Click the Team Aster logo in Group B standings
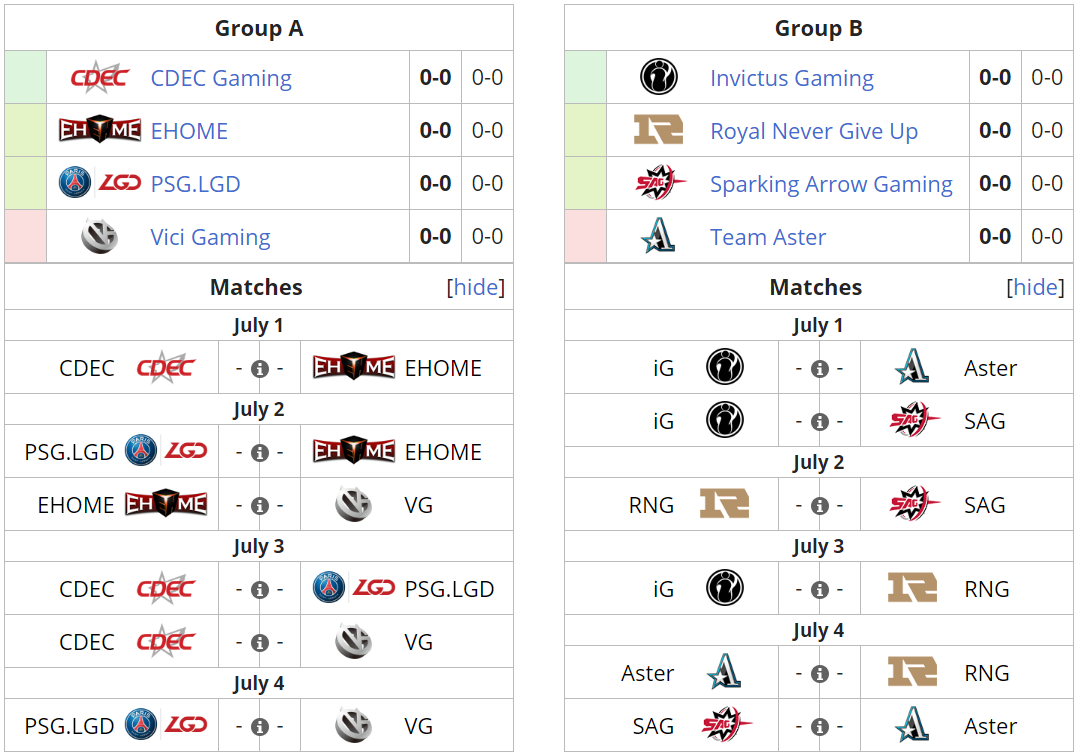1077x755 pixels. (x=658, y=236)
